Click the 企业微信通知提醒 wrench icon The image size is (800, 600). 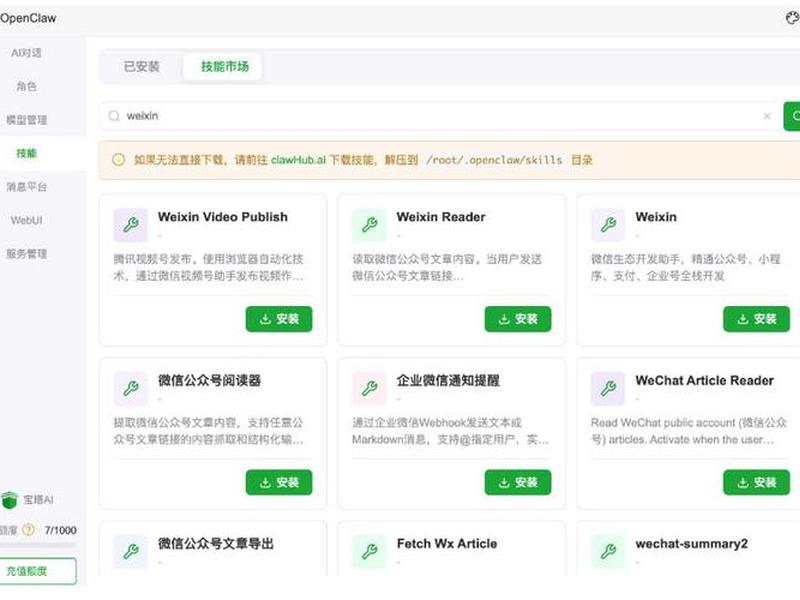(369, 388)
